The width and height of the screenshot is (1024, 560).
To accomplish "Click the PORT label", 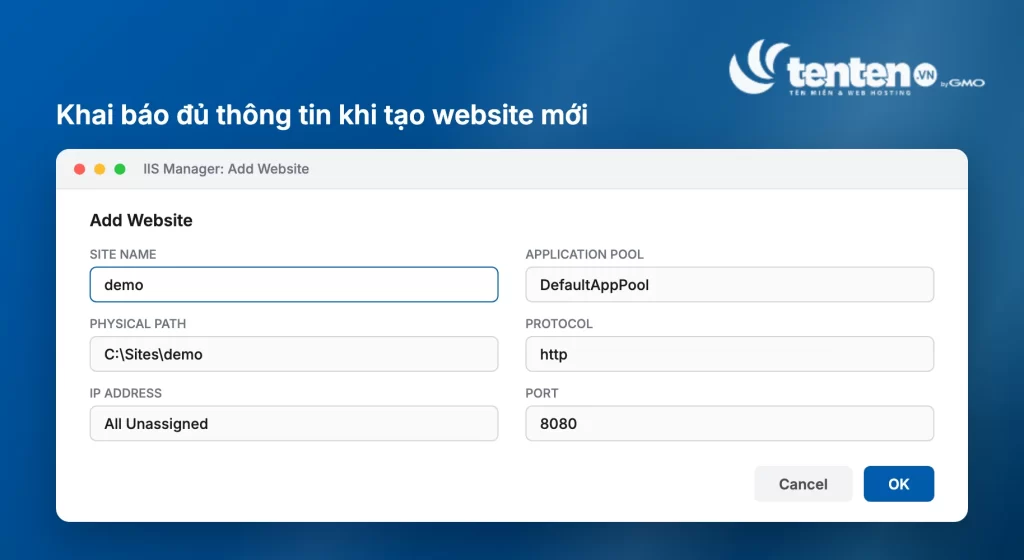I will tap(542, 394).
